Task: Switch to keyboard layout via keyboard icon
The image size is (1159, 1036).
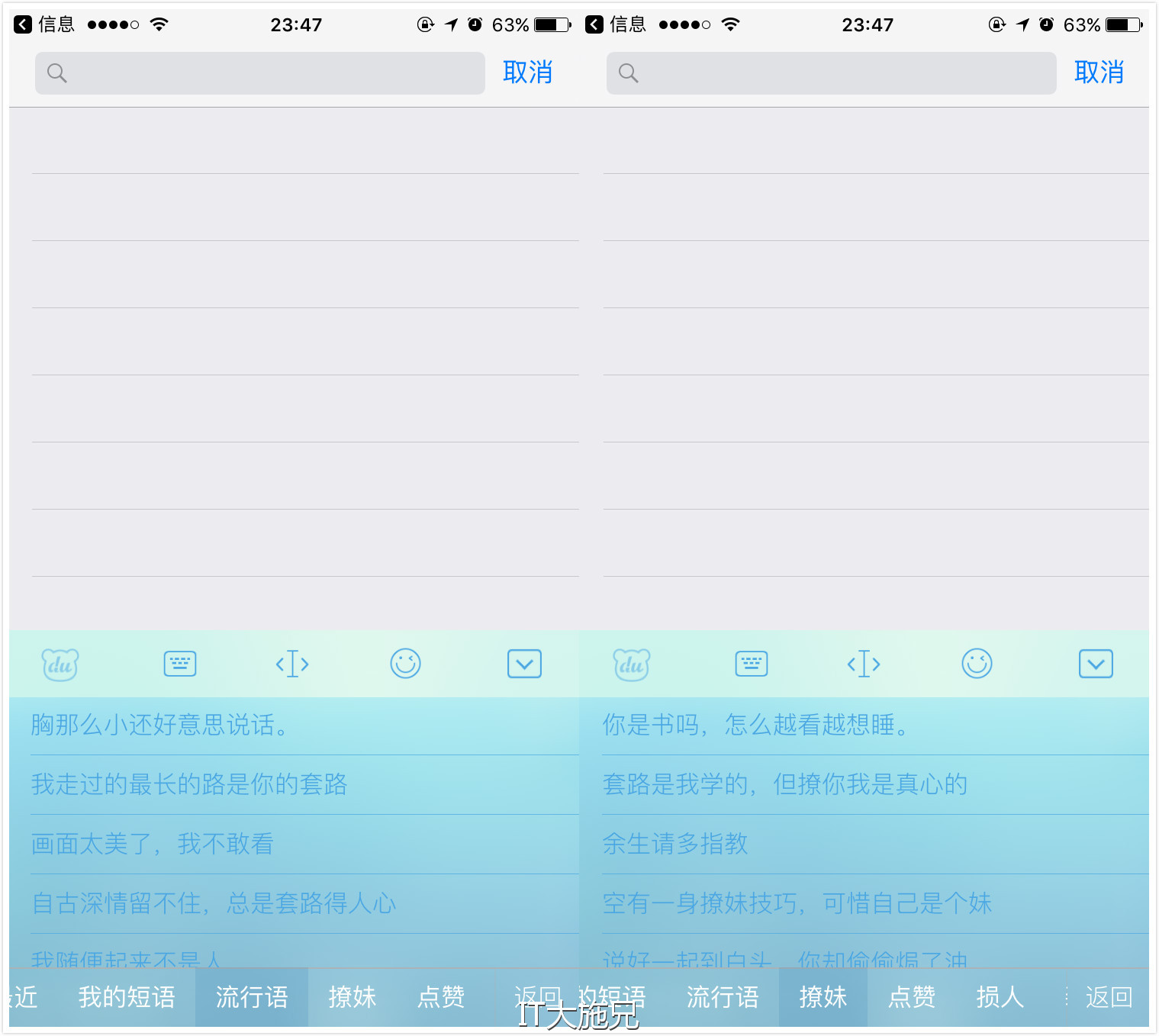Action: 179,664
